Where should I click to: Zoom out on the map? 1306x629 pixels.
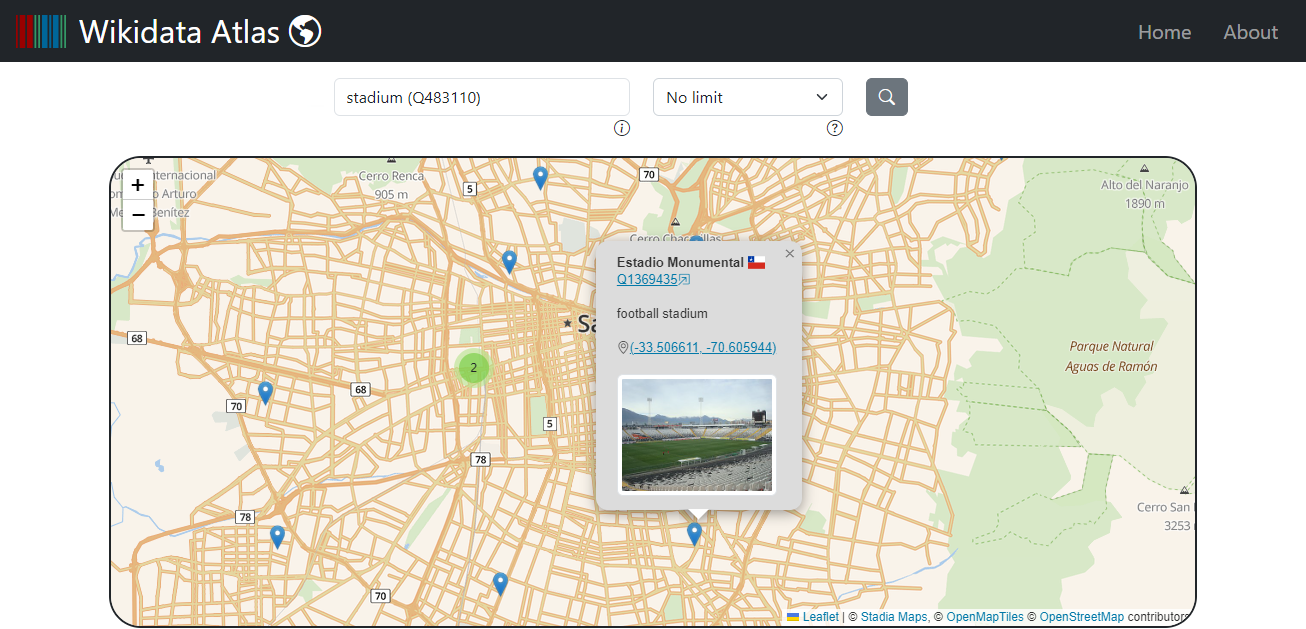tap(138, 215)
